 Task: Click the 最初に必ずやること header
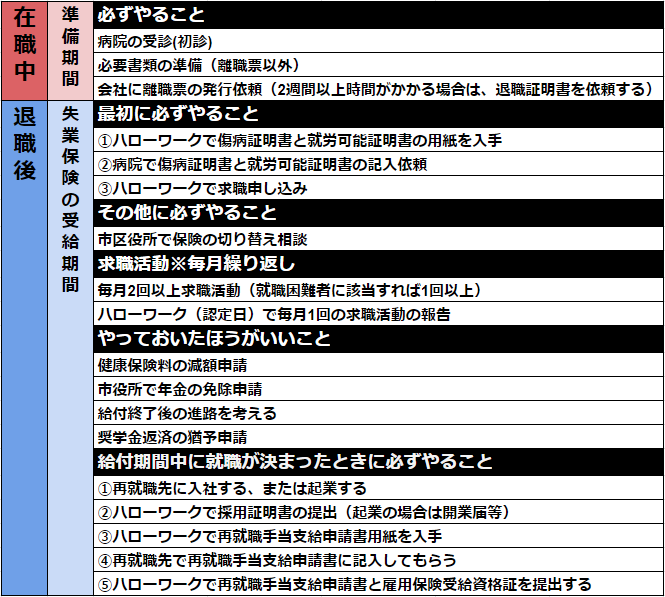[378, 114]
